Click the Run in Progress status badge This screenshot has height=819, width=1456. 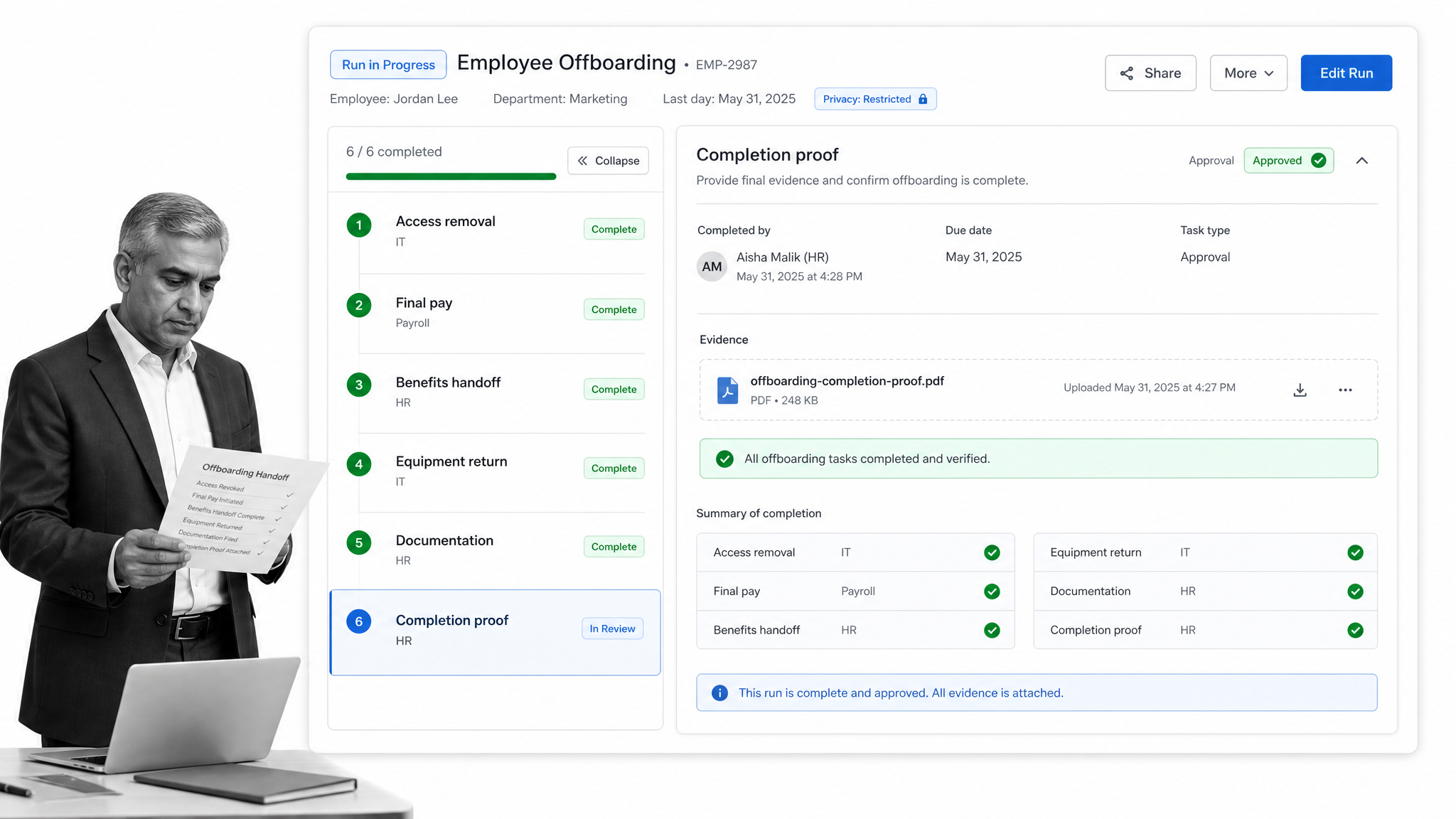388,65
